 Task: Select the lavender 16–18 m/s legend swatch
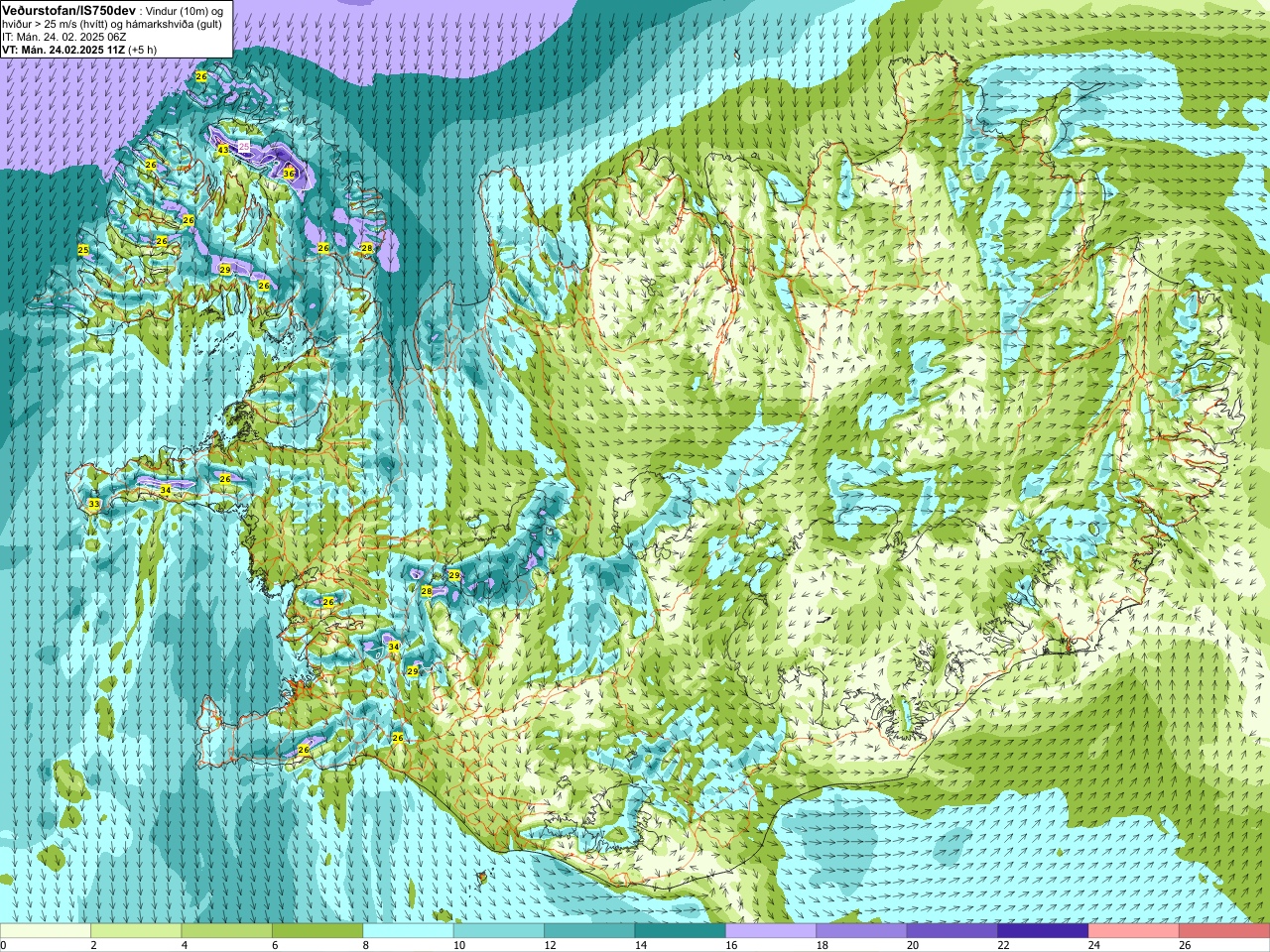771,931
